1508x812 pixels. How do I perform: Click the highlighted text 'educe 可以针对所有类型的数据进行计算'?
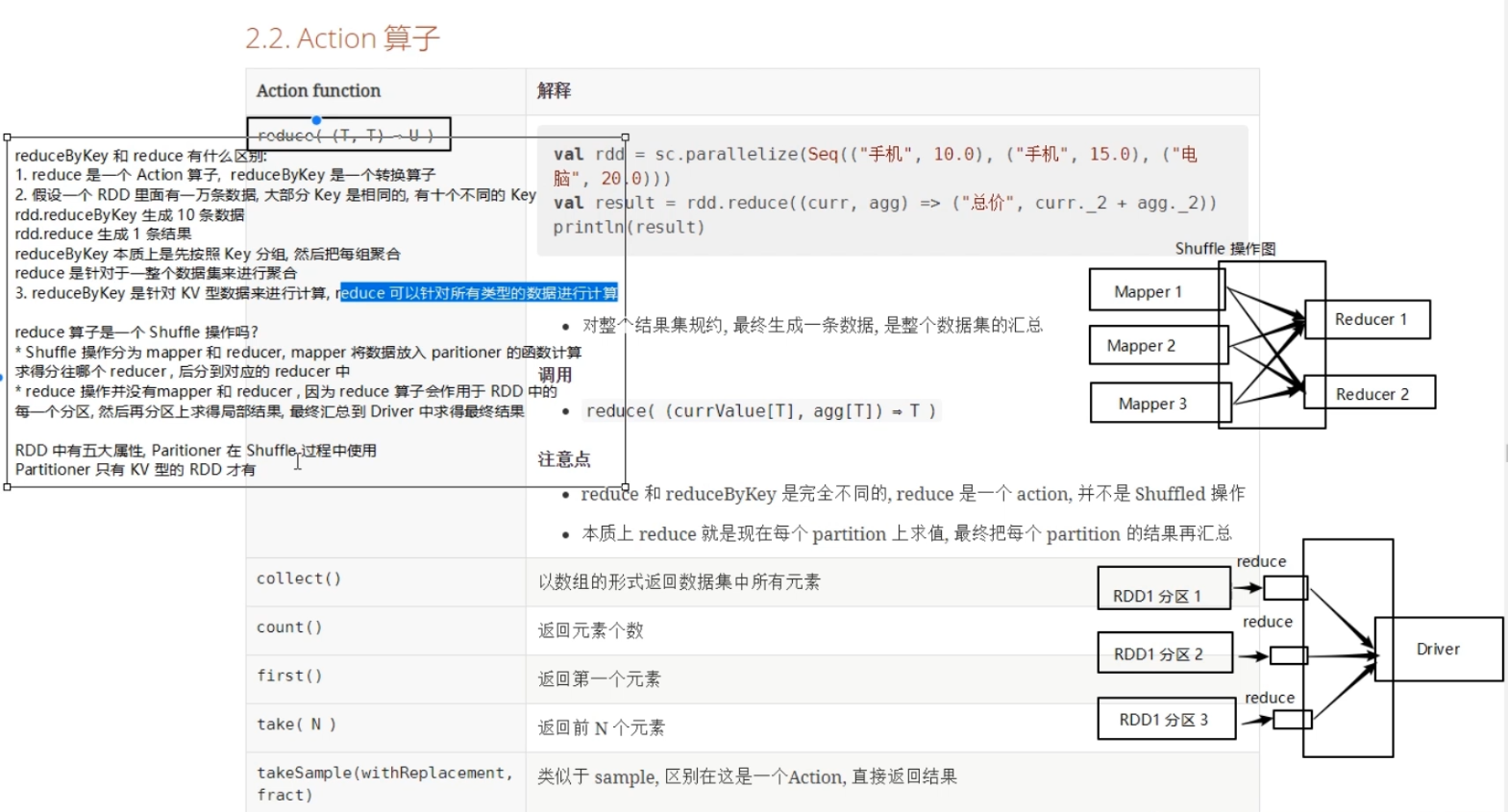click(479, 293)
